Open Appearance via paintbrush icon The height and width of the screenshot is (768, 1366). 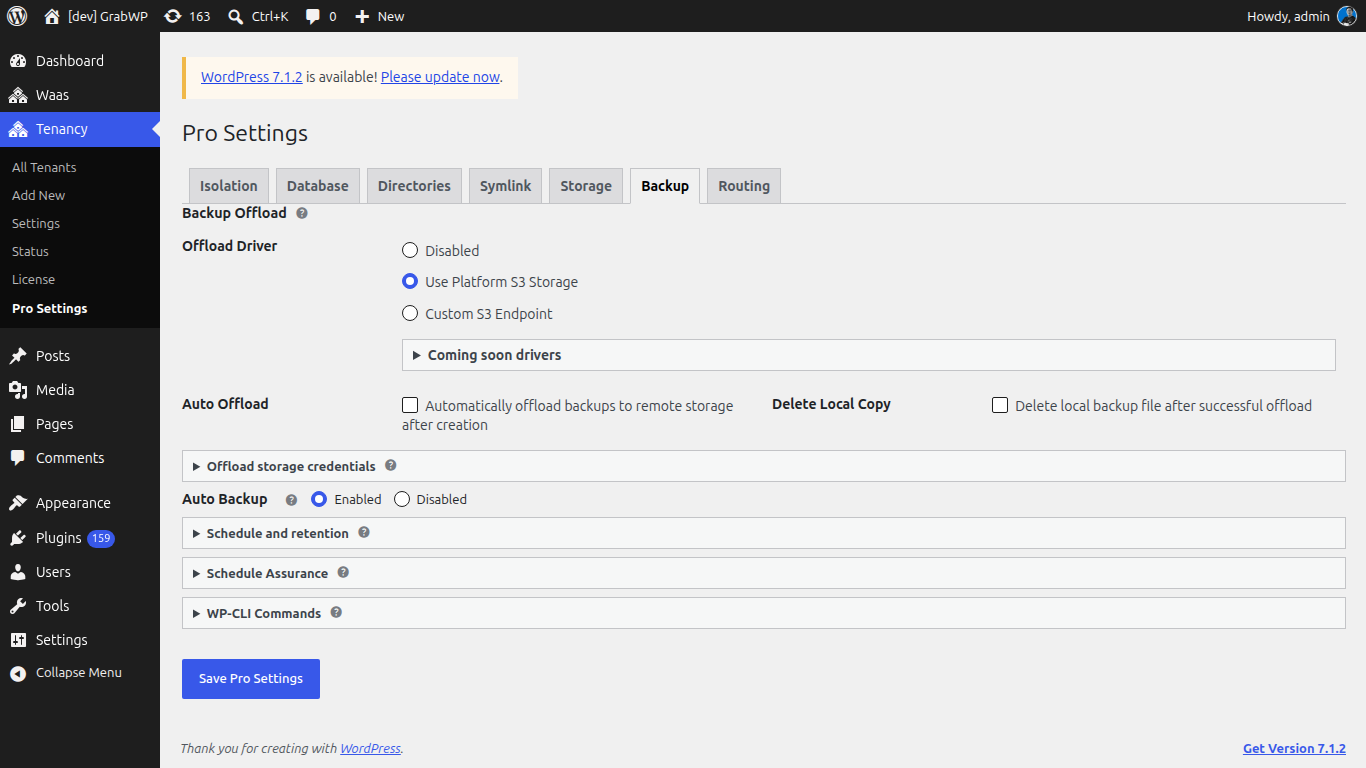tap(18, 503)
